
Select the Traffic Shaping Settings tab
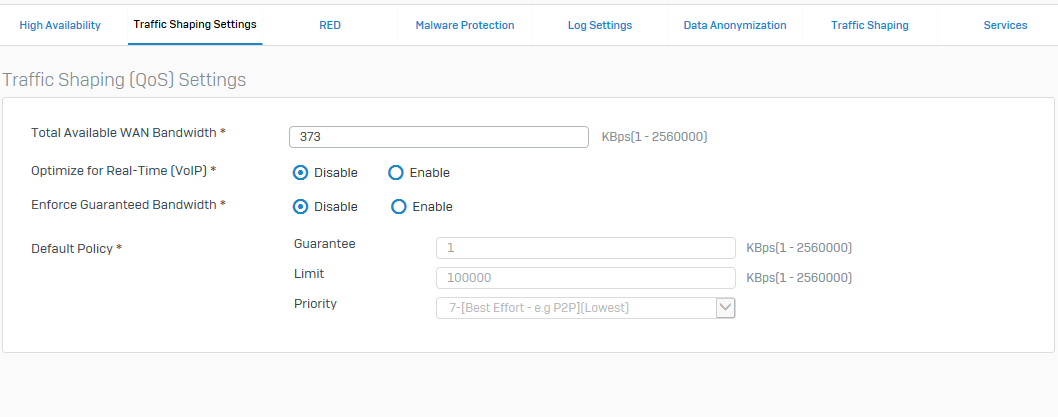195,24
